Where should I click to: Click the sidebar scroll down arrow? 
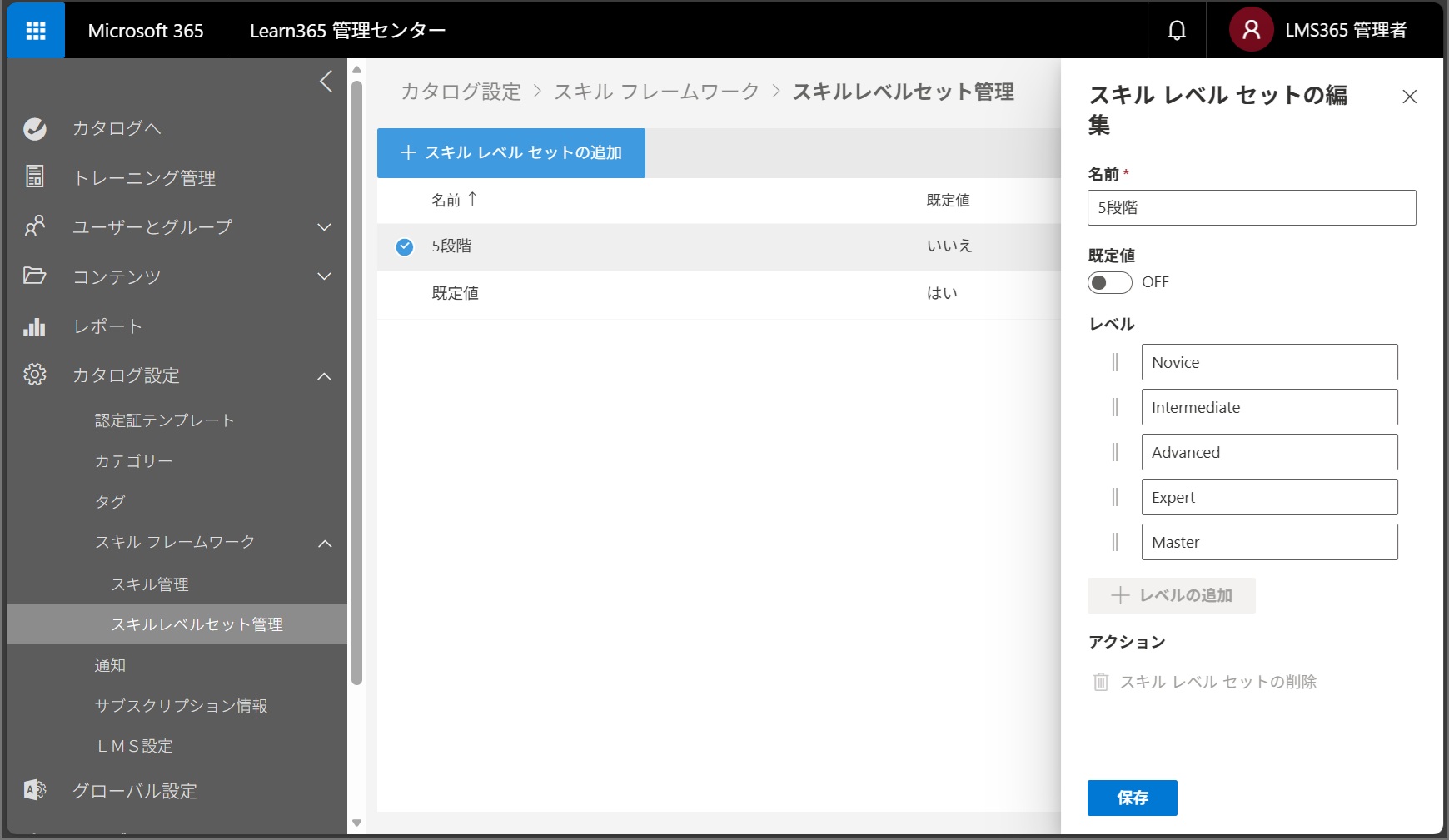pos(357,823)
